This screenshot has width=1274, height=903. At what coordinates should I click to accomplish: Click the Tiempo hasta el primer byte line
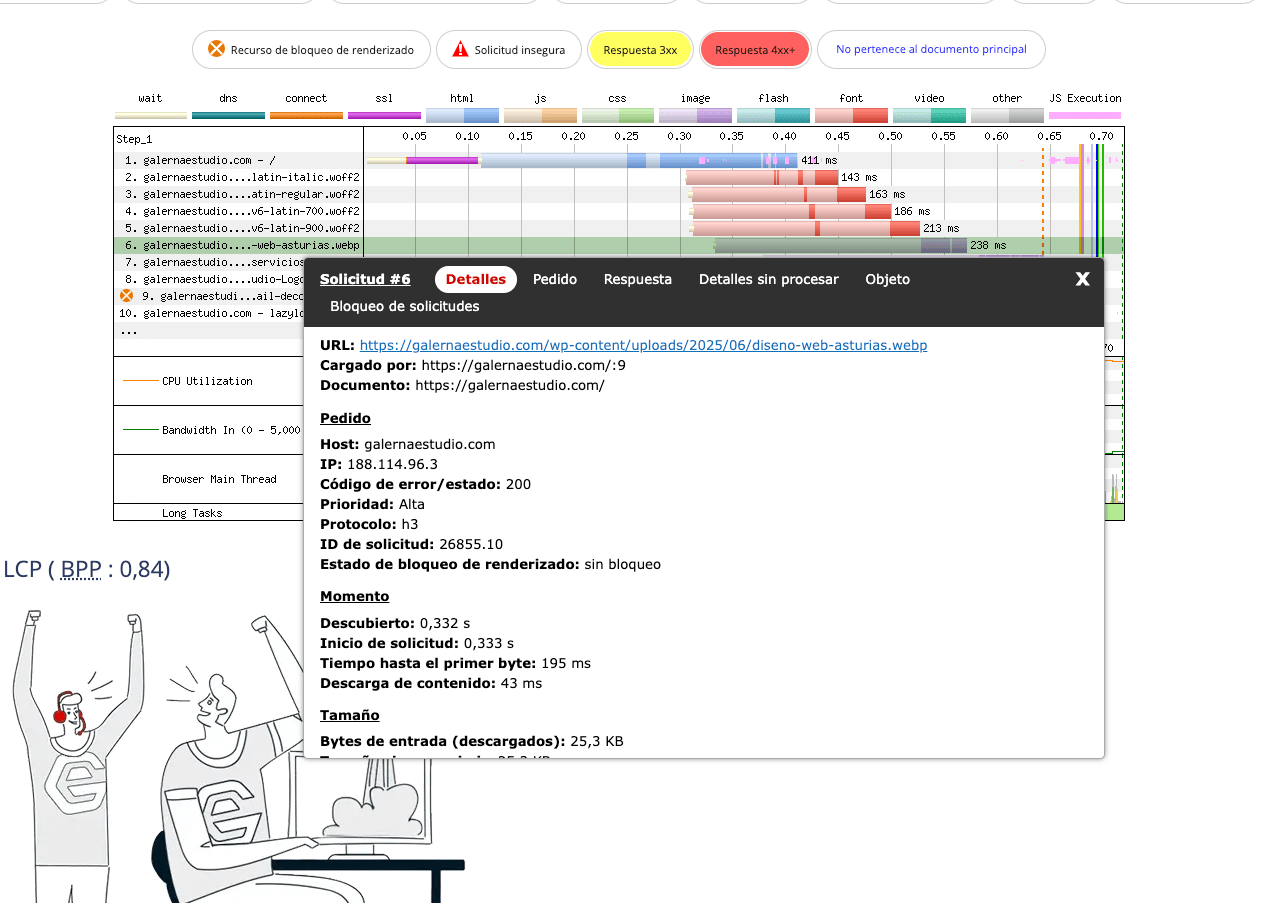(455, 663)
